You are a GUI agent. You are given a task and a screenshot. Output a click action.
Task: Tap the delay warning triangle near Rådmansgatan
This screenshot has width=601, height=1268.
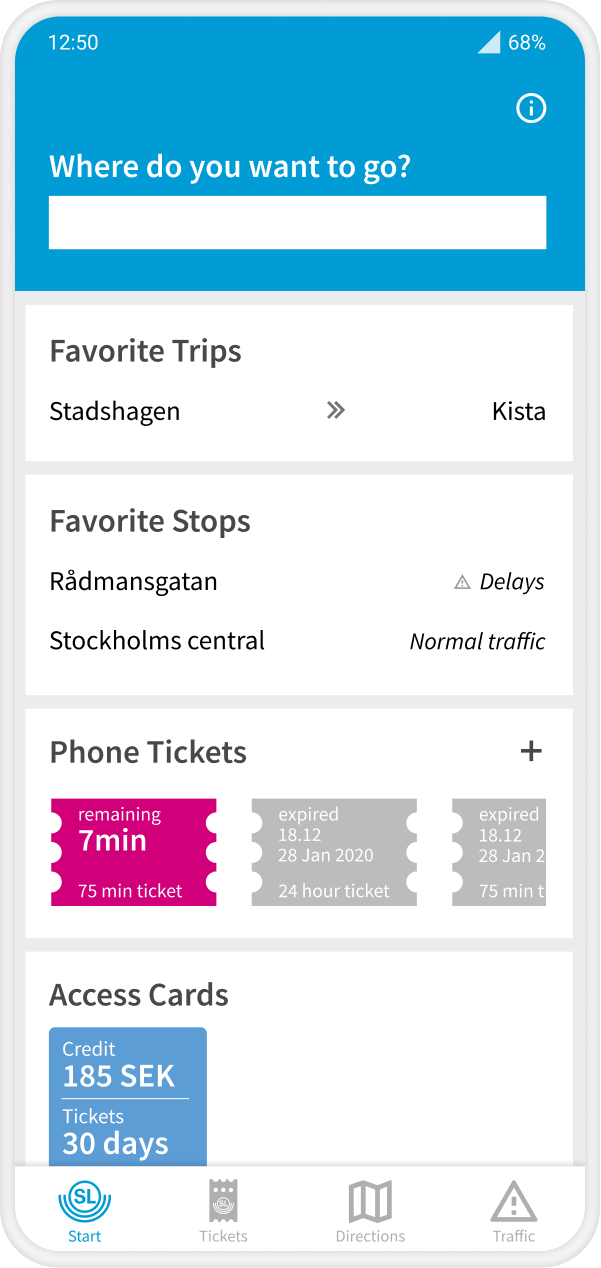(462, 582)
